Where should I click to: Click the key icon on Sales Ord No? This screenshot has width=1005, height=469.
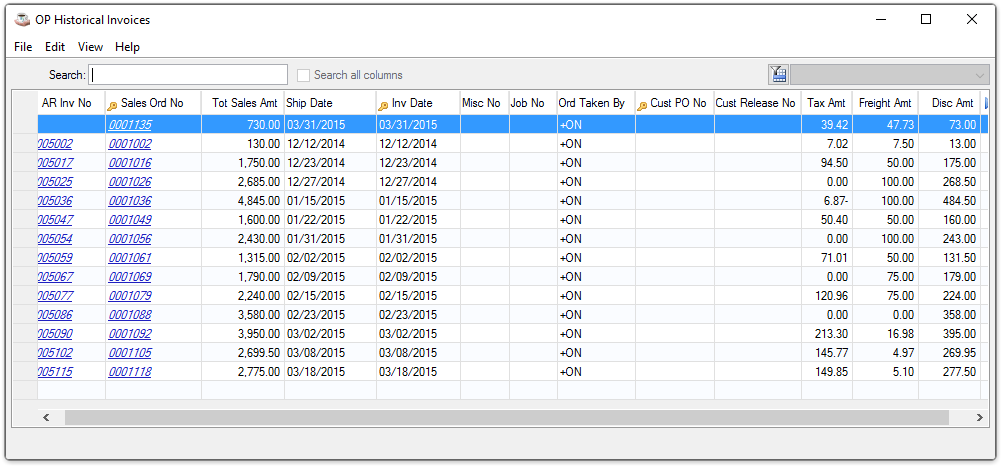(x=112, y=104)
